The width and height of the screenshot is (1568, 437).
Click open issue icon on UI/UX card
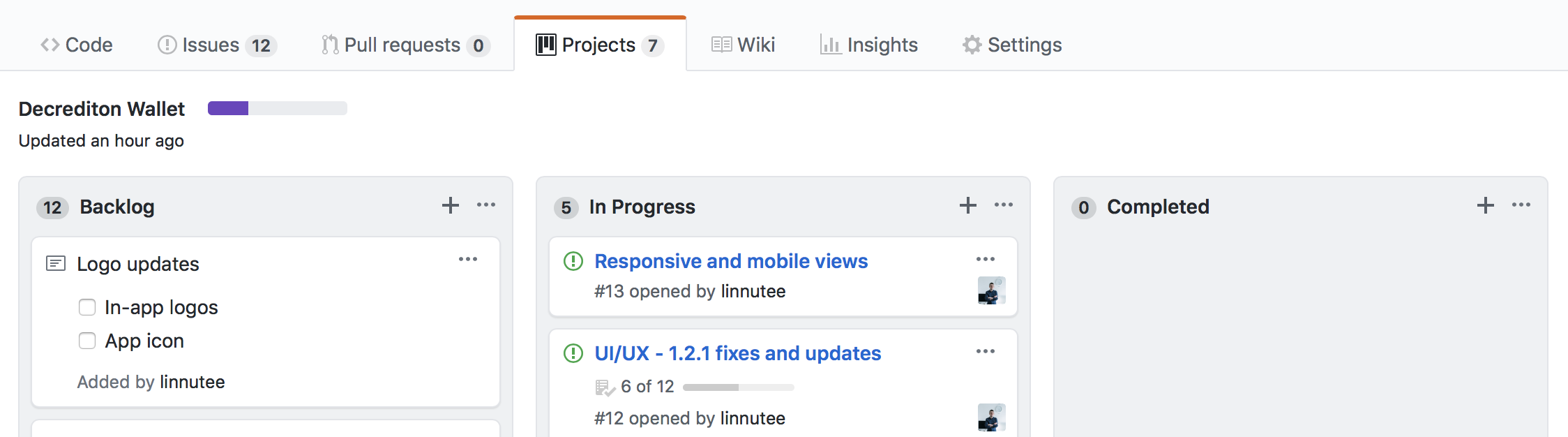coord(573,353)
